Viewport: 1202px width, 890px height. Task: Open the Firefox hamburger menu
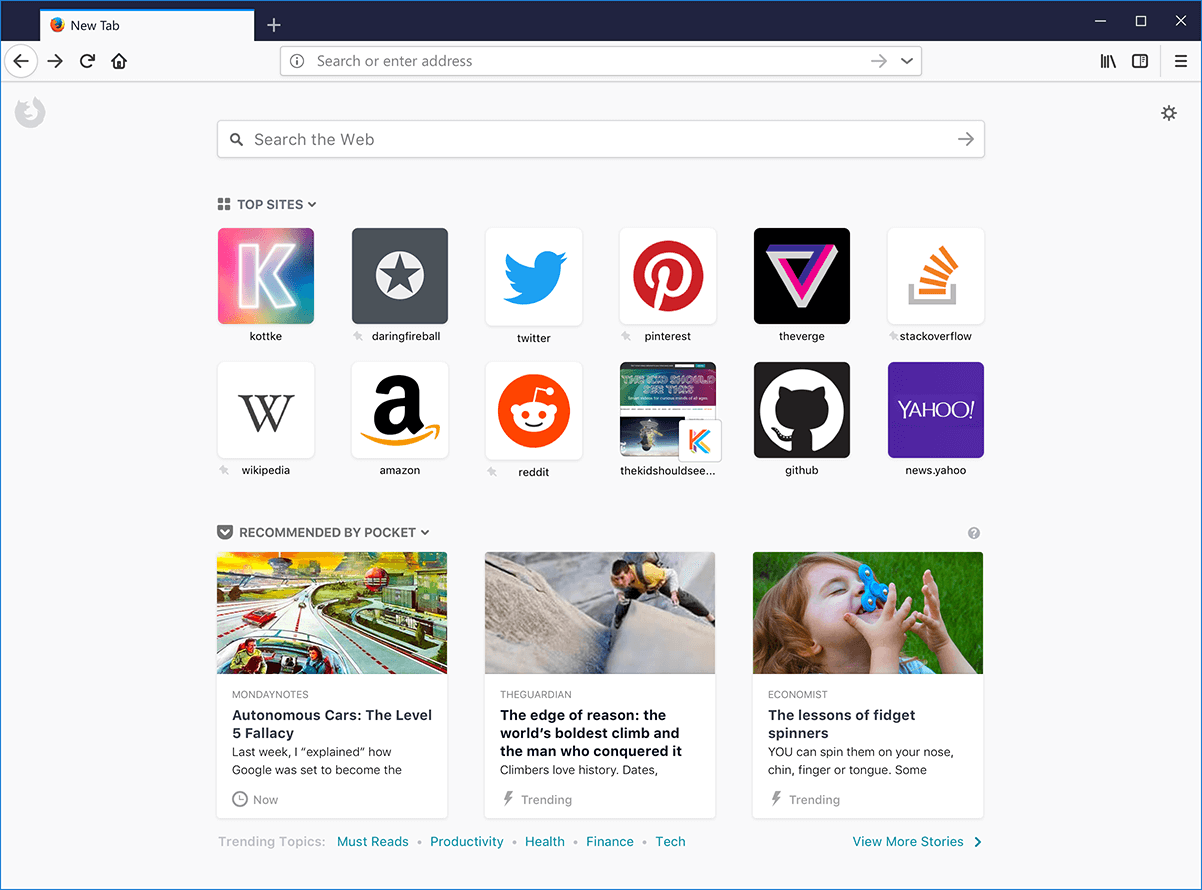click(1181, 61)
